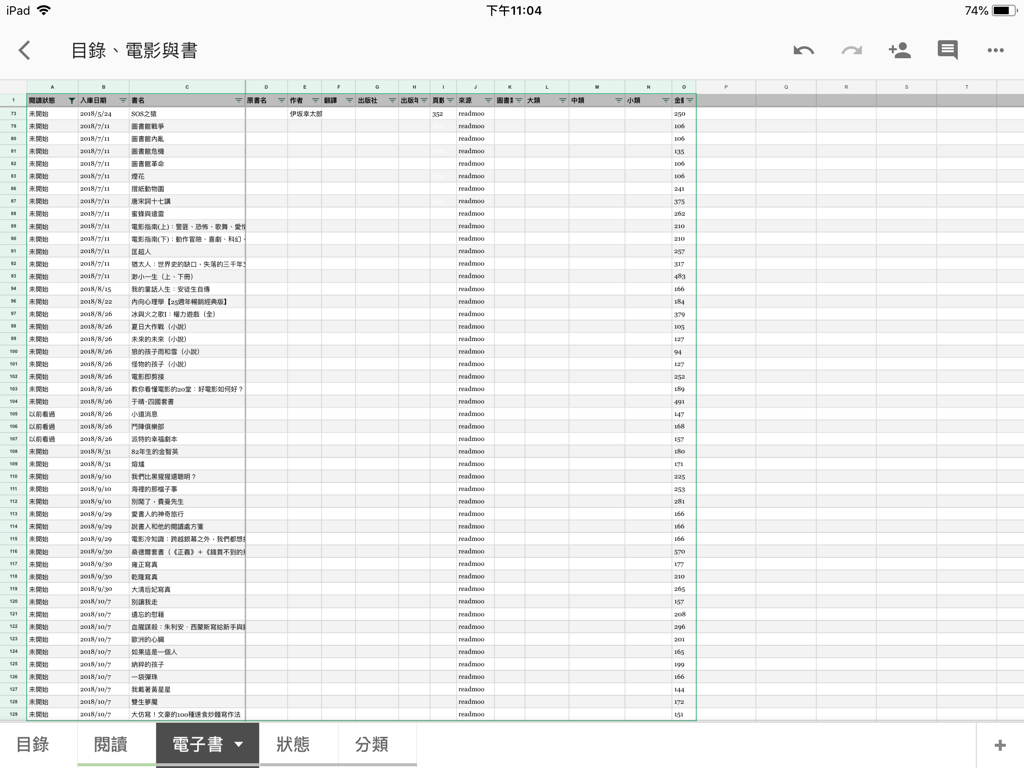Select the 蜜蜂與遠雷 title cell
This screenshot has height=768, width=1024.
[x=187, y=214]
